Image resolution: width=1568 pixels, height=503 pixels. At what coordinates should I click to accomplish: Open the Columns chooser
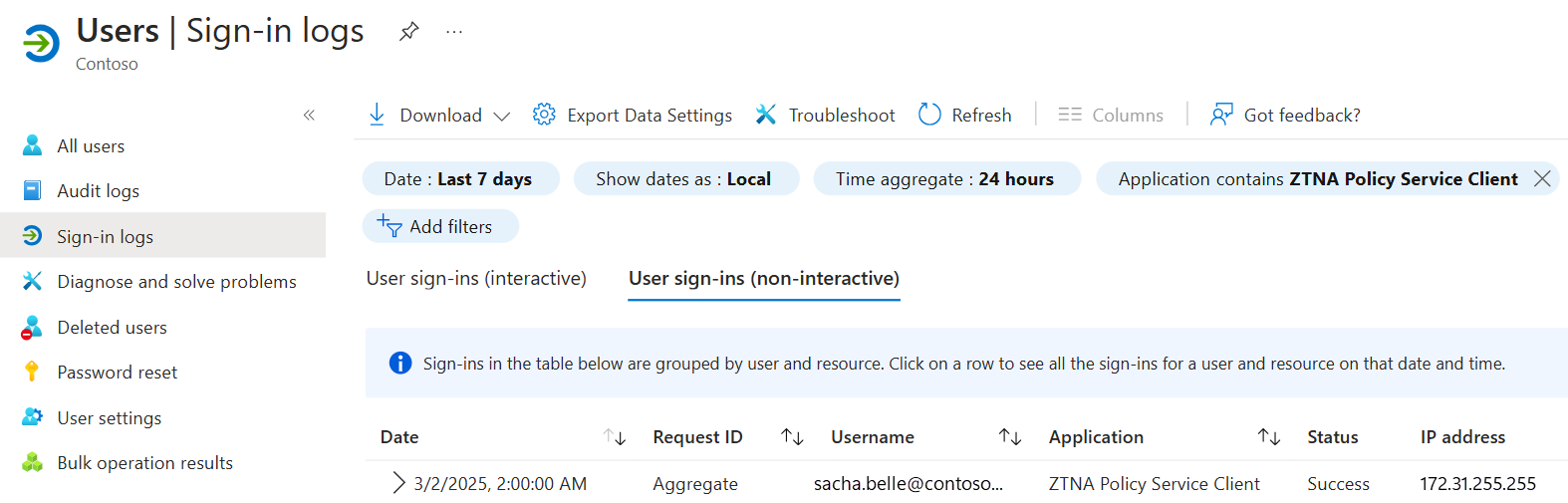(x=1111, y=116)
